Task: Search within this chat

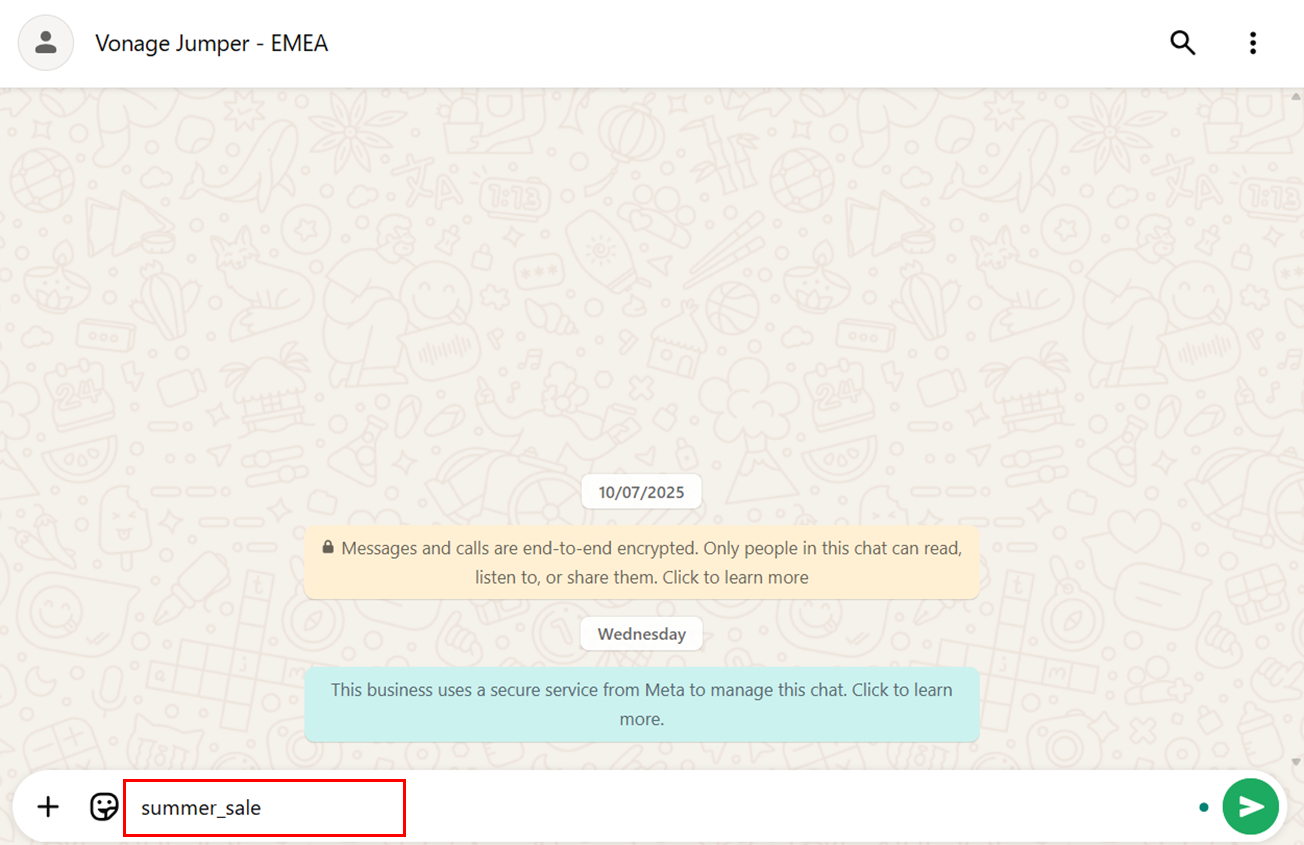Action: tap(1183, 43)
